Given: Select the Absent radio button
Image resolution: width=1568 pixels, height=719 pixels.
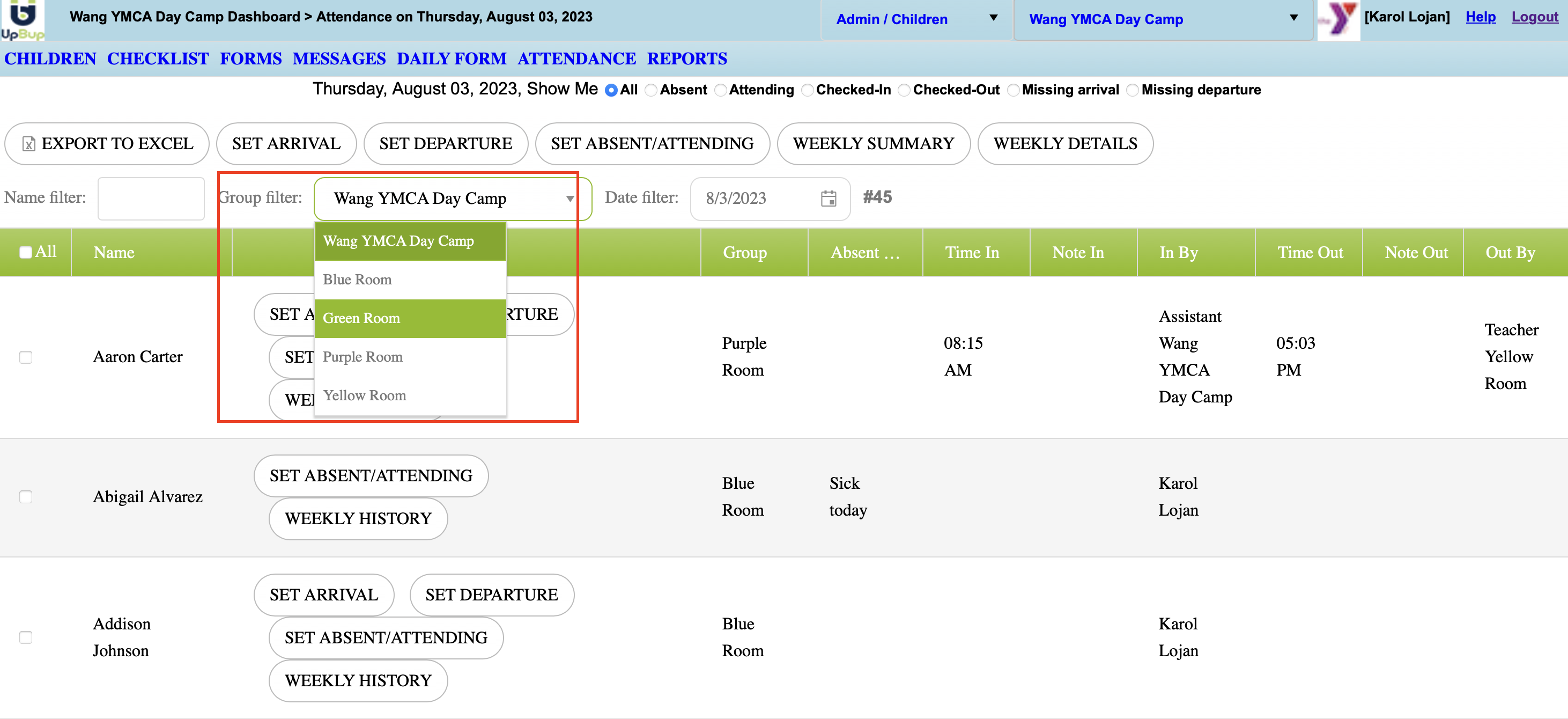Looking at the screenshot, I should click(650, 91).
